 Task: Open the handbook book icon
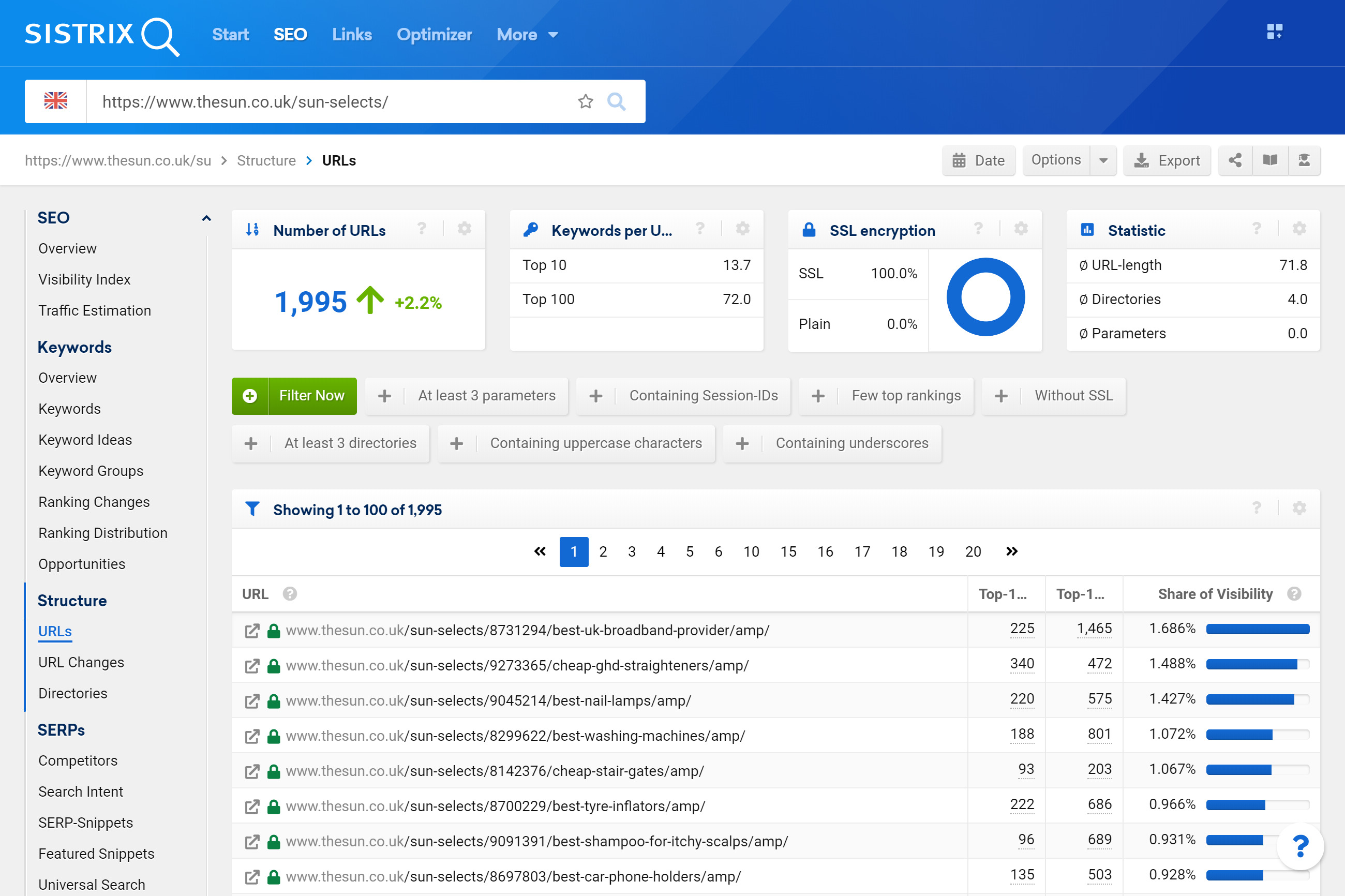tap(1269, 160)
